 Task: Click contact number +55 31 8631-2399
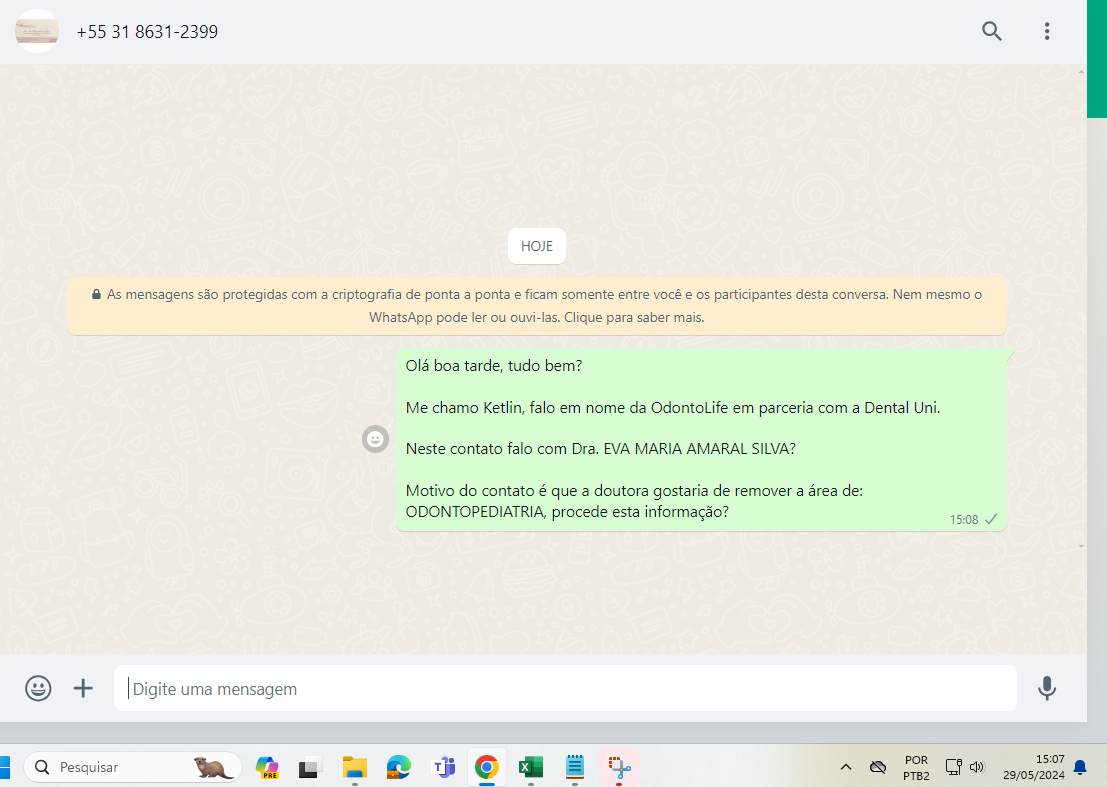point(147,32)
